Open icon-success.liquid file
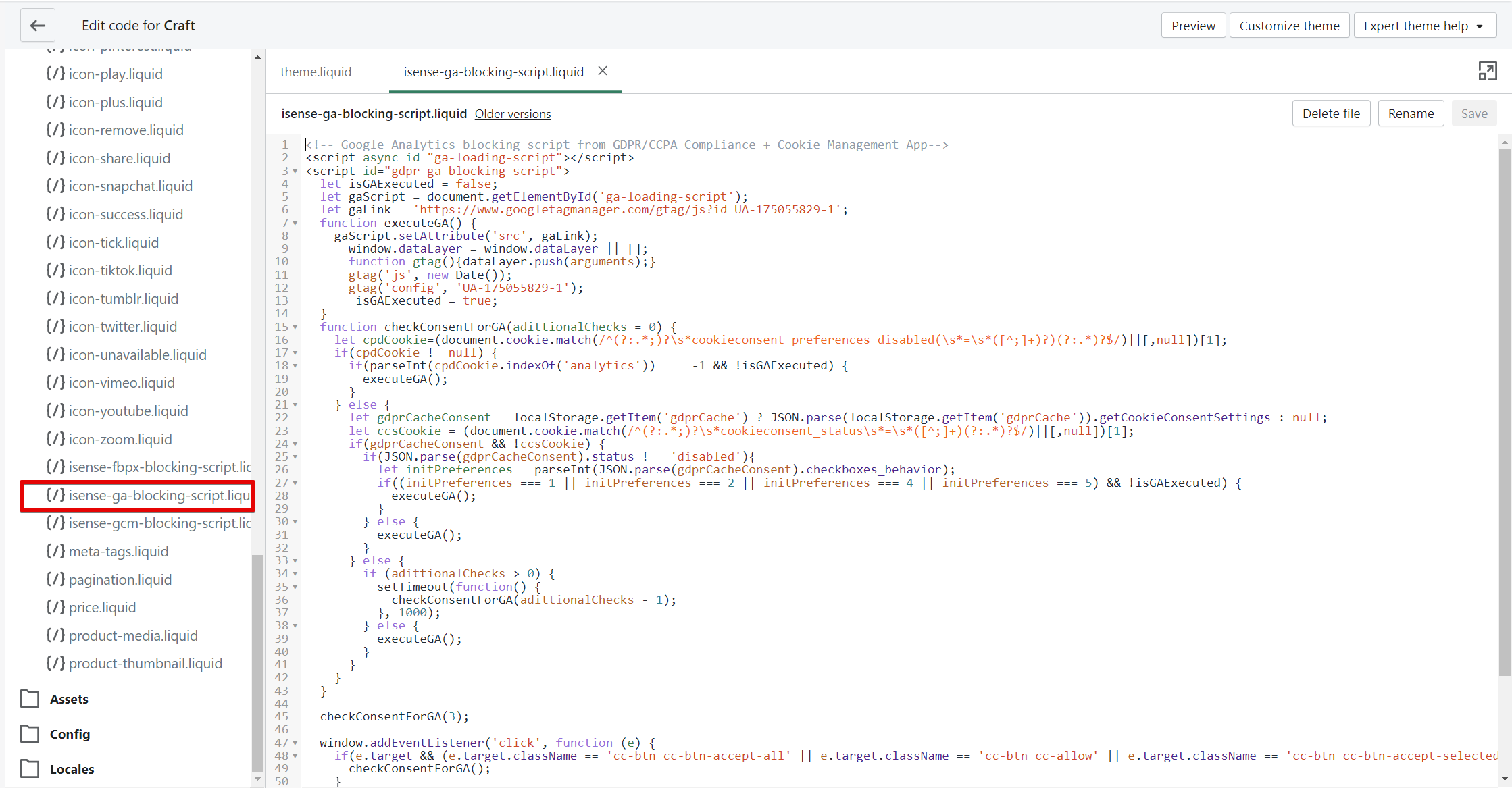This screenshot has height=788, width=1512. (115, 215)
